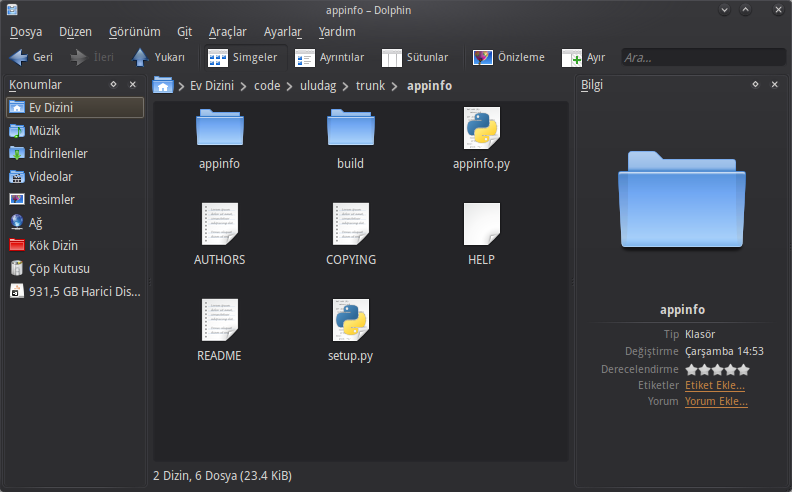
Task: Set rating to one star
Action: (691, 370)
